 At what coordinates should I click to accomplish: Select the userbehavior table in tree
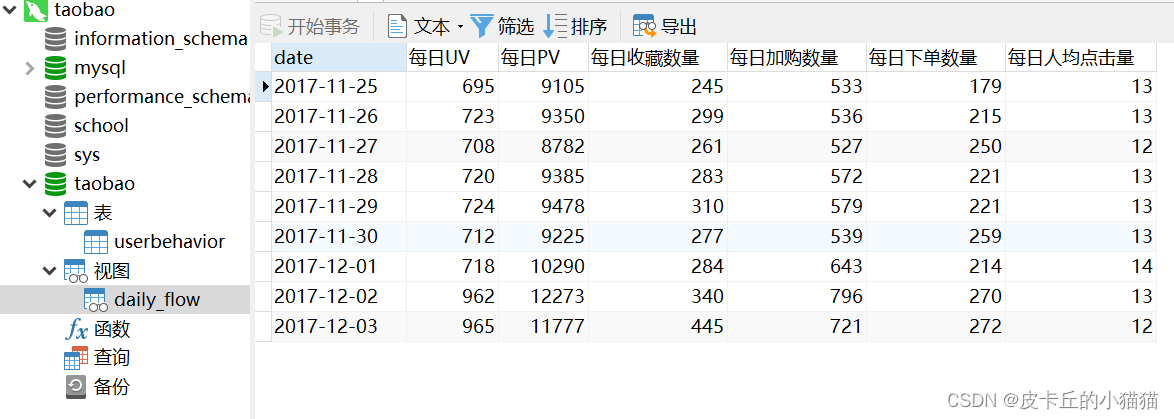click(169, 242)
